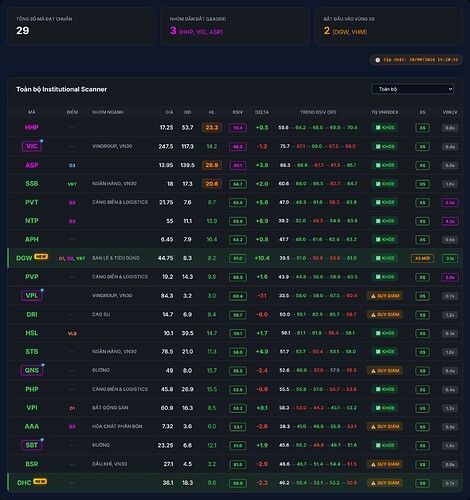Sort by the NHÓM NGÀNH column header
This screenshot has height=500, width=470.
(108, 112)
